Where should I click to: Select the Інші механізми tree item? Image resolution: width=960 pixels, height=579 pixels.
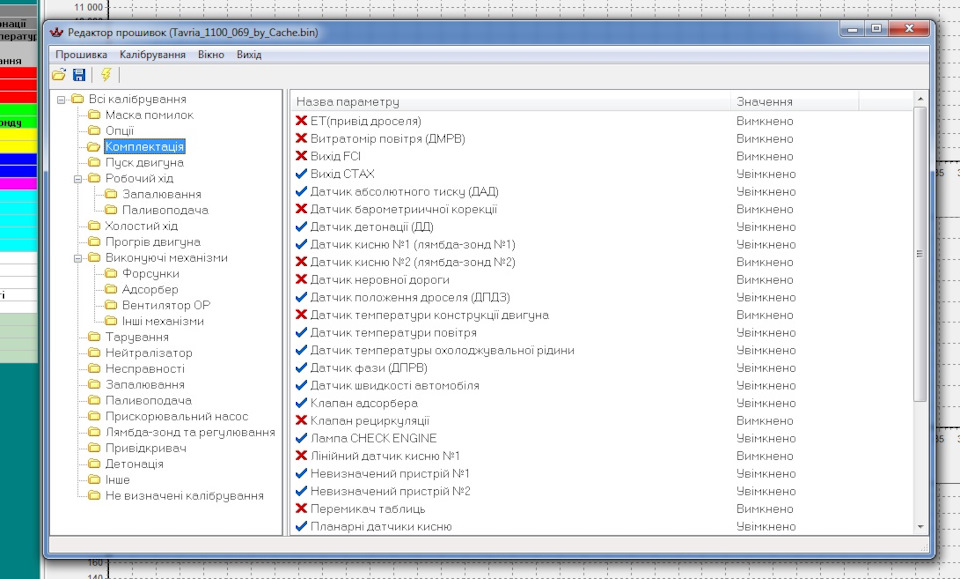163,321
